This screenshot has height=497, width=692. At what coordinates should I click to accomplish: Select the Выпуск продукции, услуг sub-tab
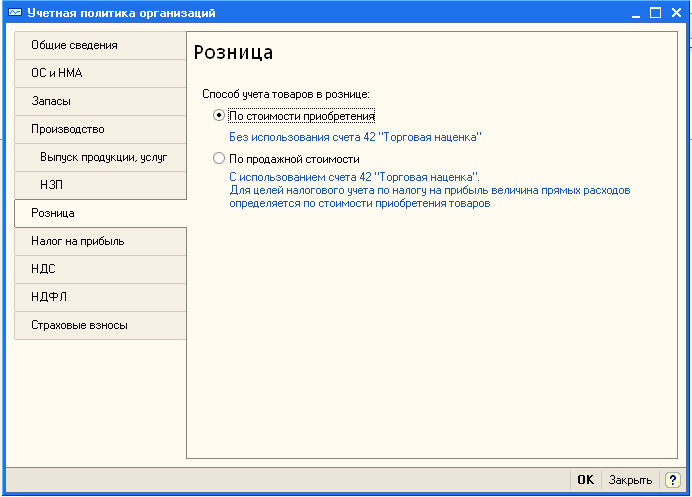pyautogui.click(x=105, y=157)
